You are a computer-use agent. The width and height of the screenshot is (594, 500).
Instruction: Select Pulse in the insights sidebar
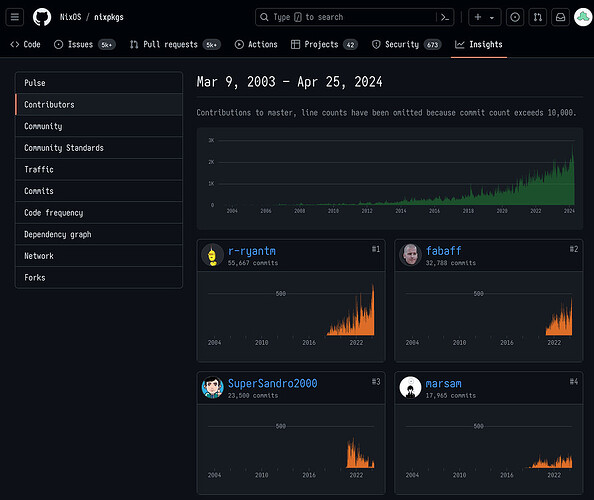[x=98, y=83]
